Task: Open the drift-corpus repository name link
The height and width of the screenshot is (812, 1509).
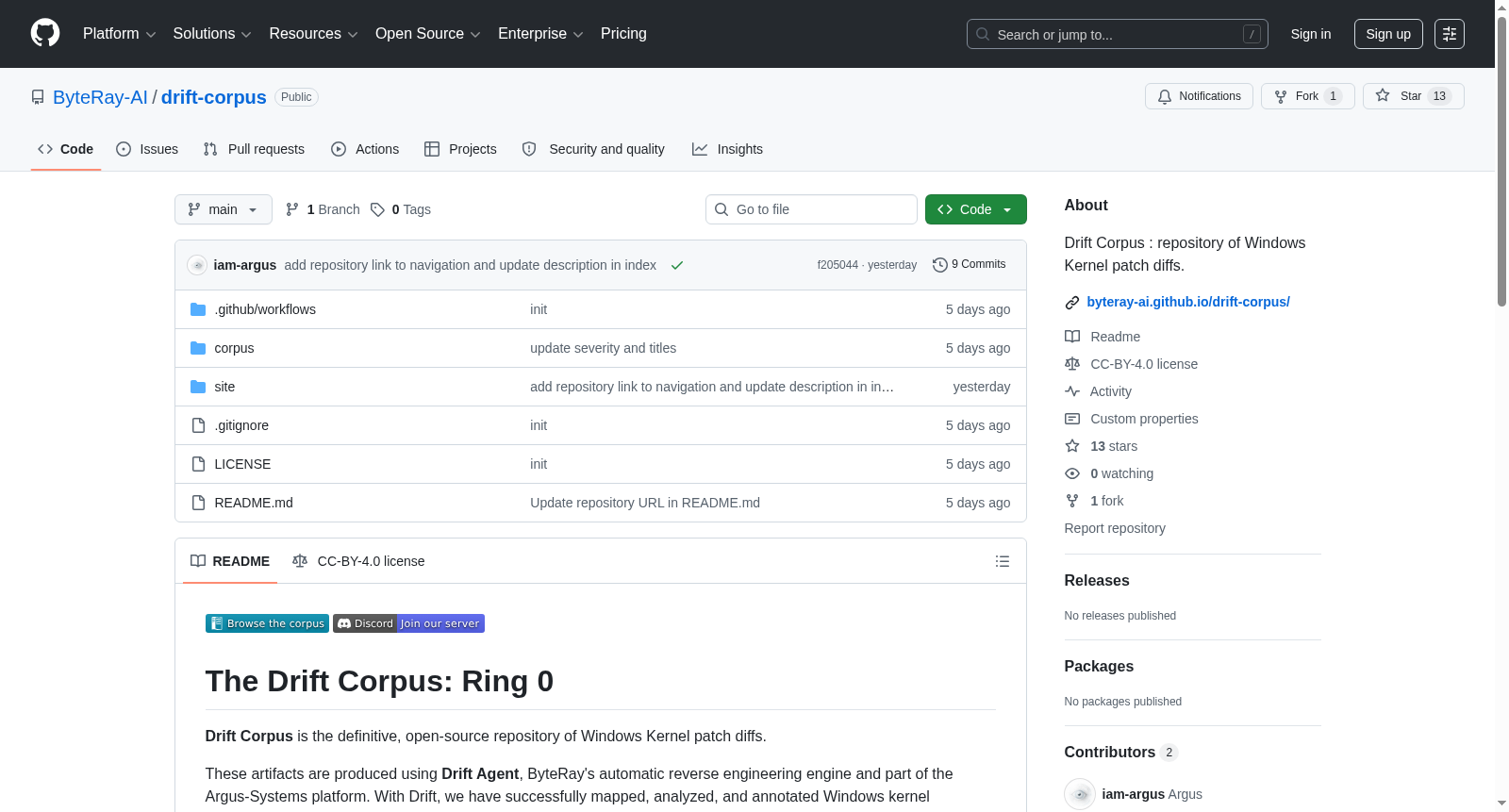Action: click(214, 97)
